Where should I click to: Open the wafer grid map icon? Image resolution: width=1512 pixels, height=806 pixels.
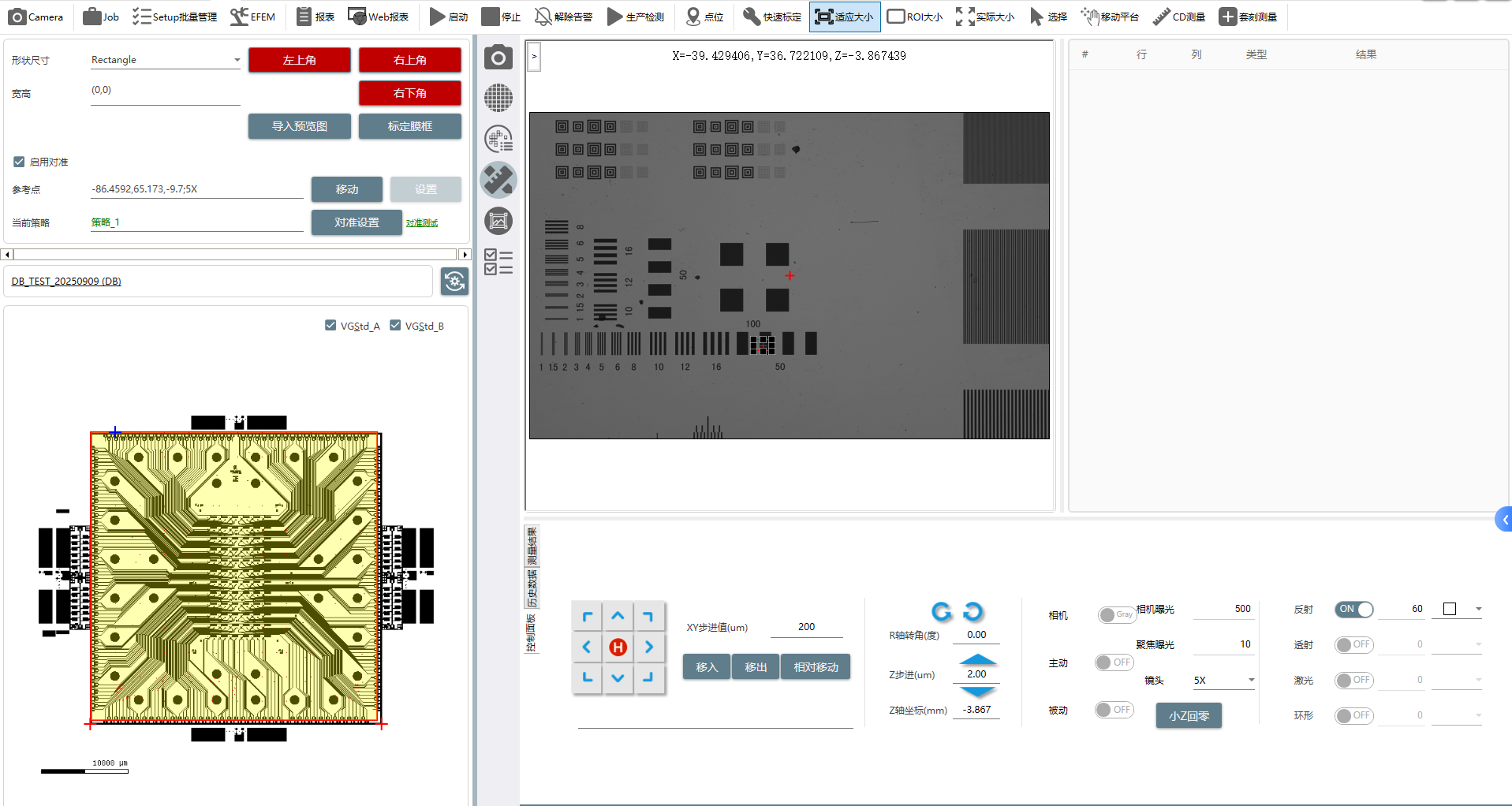pos(498,98)
